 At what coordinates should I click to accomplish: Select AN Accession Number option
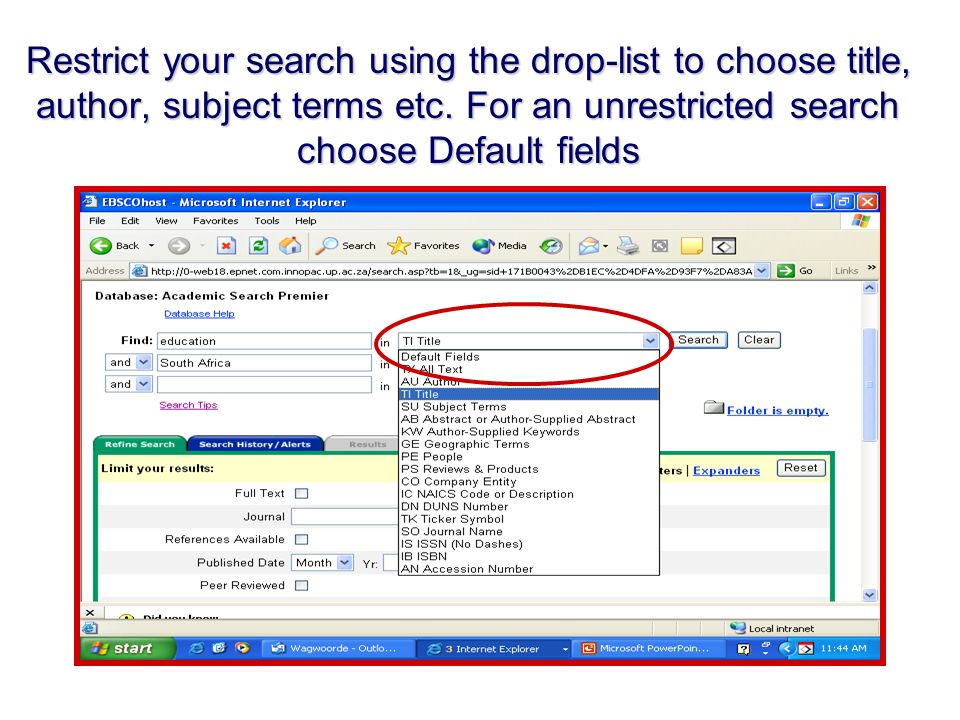[x=529, y=569]
